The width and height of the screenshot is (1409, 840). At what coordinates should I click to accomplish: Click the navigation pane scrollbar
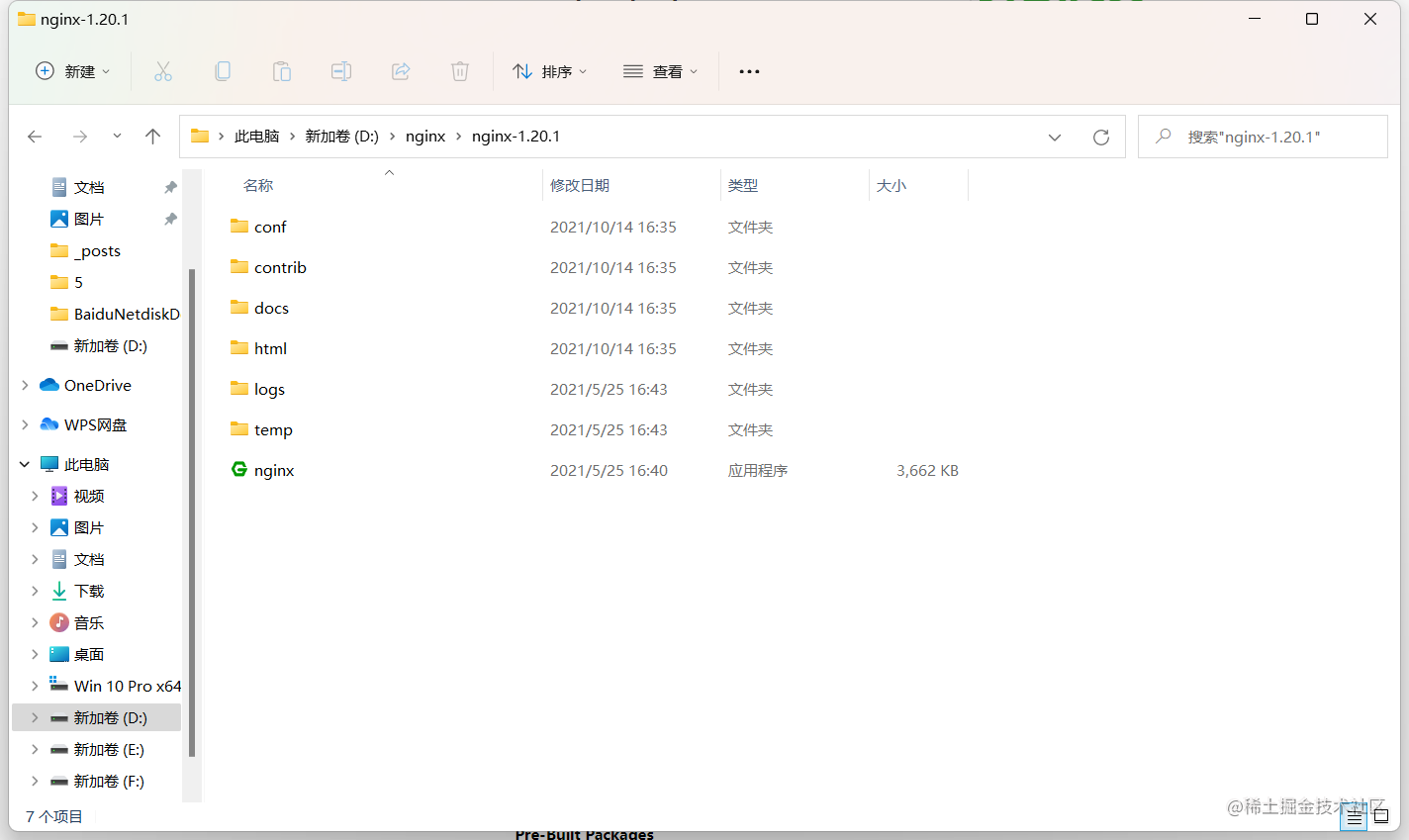[192, 513]
